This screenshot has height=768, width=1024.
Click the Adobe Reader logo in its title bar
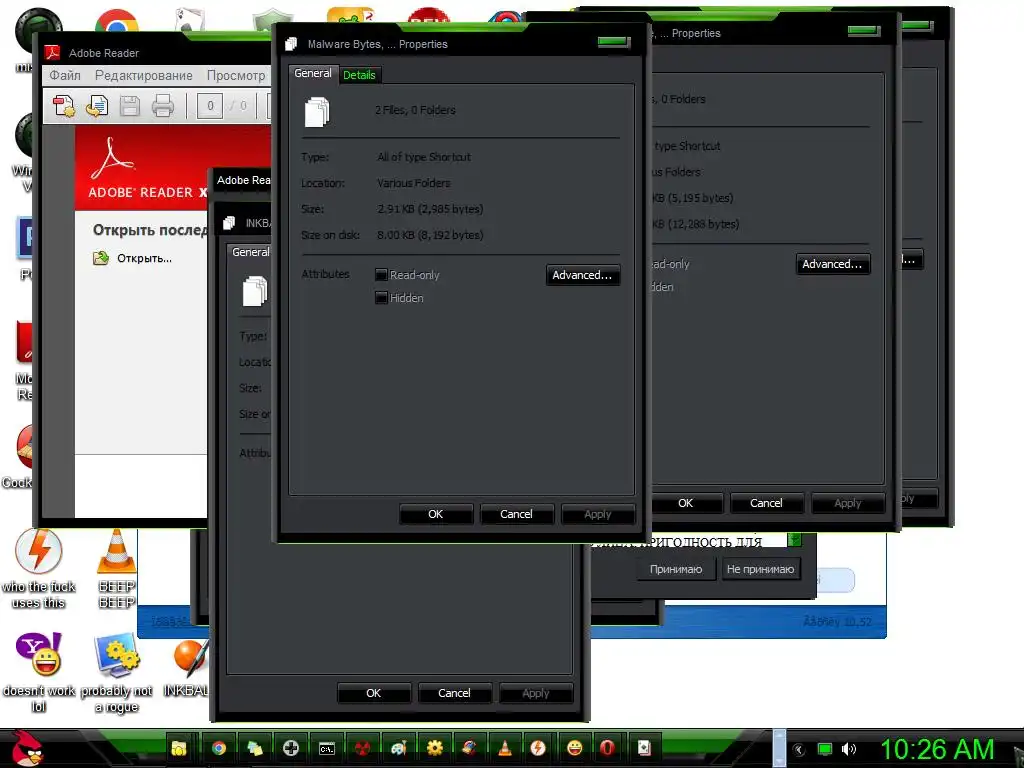[52, 52]
